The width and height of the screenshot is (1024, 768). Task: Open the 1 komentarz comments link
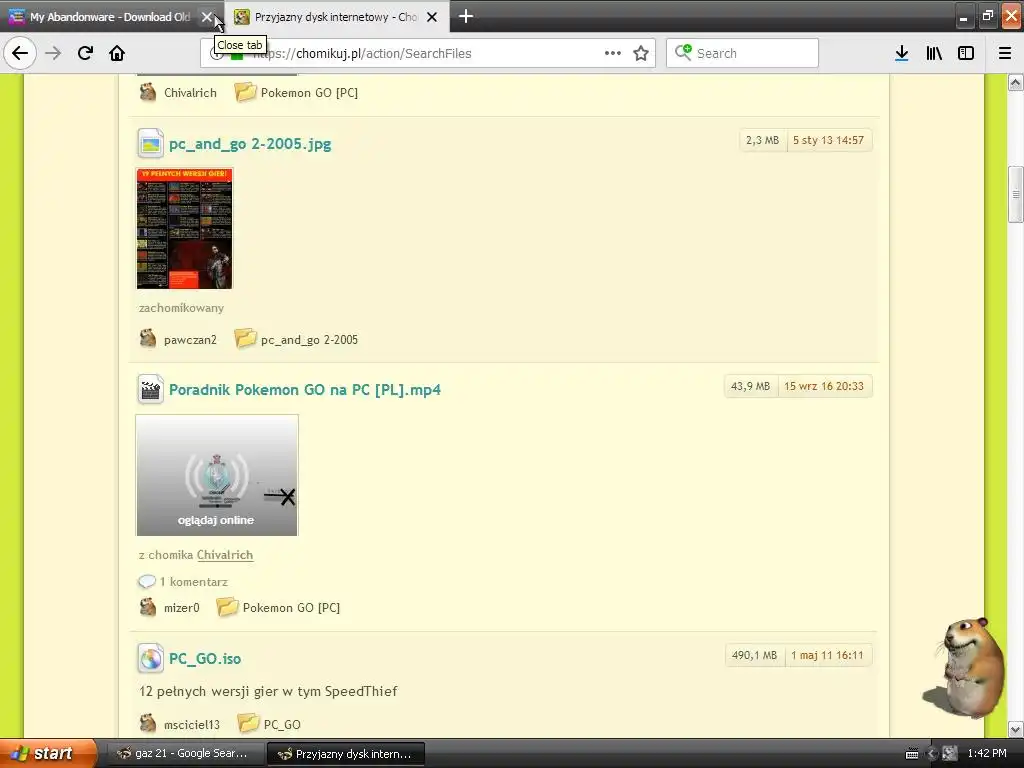pyautogui.click(x=193, y=582)
